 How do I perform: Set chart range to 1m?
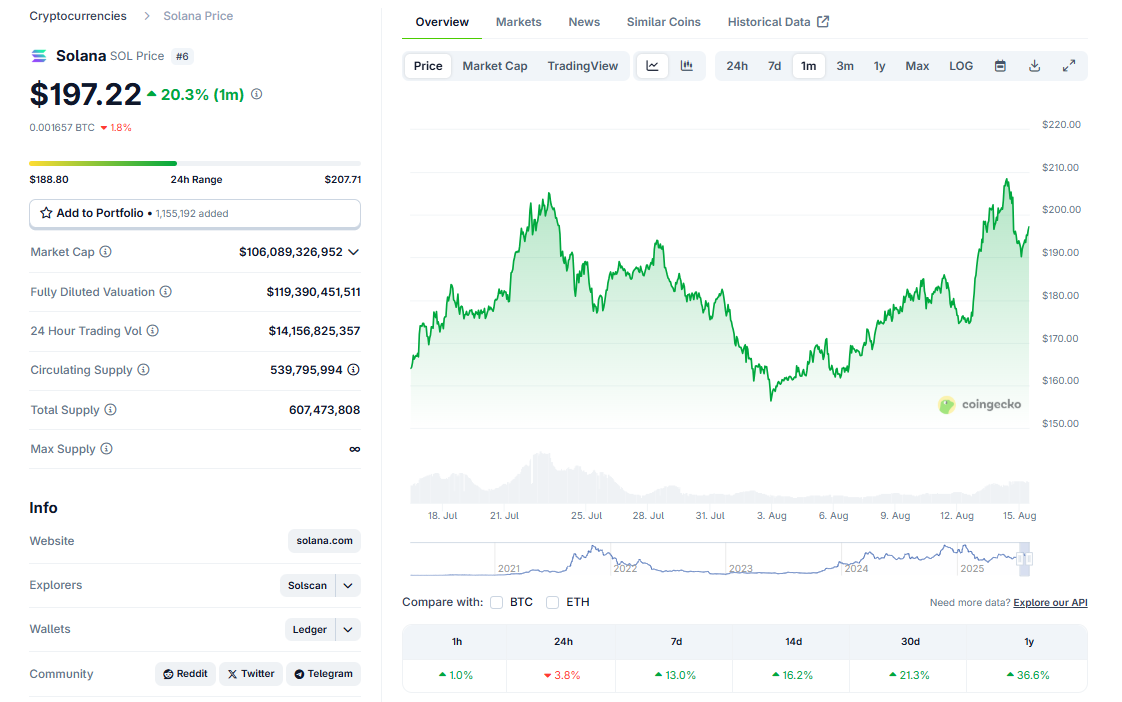pyautogui.click(x=809, y=66)
